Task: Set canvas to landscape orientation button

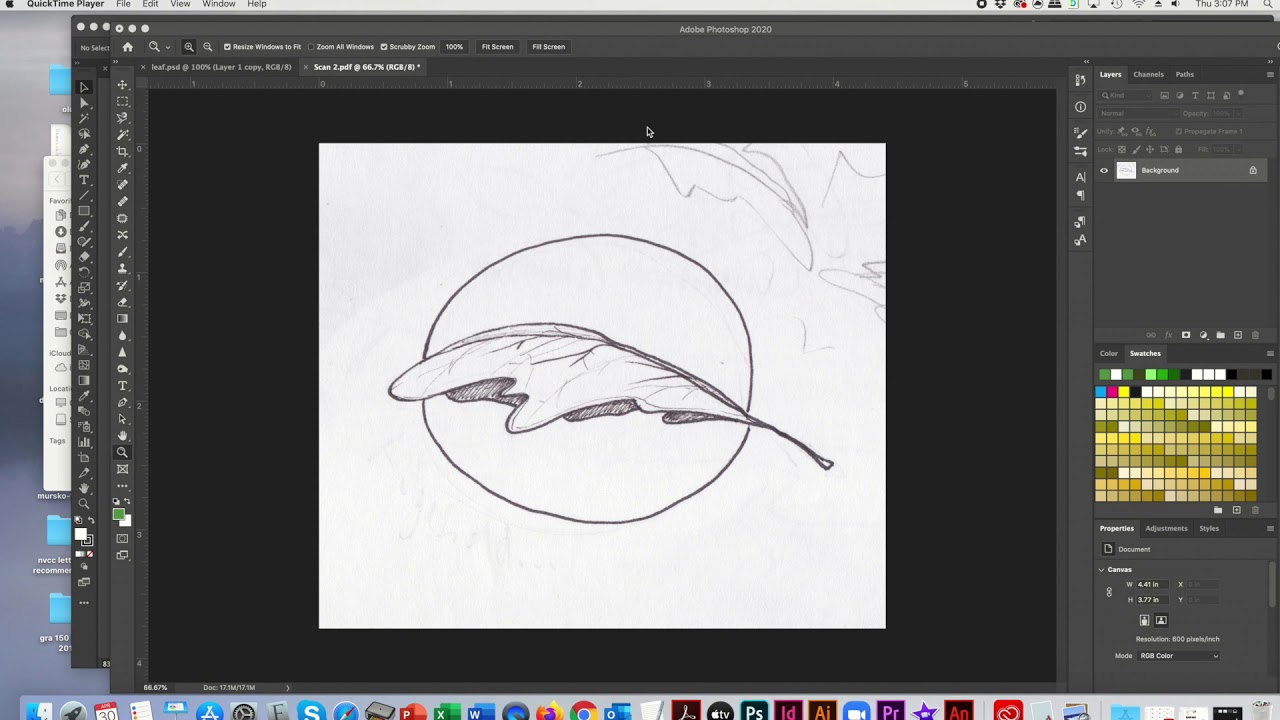Action: 1161,620
